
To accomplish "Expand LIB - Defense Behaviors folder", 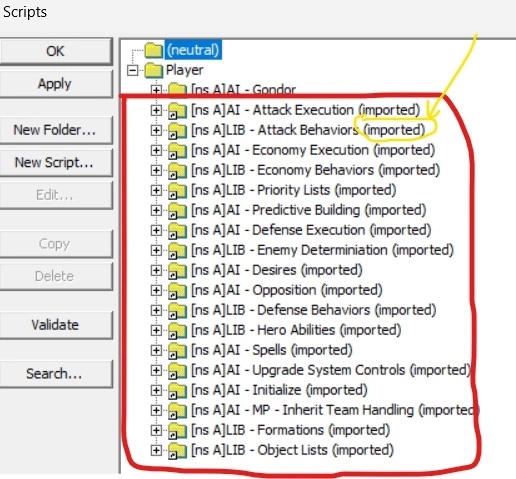I will coord(156,310).
